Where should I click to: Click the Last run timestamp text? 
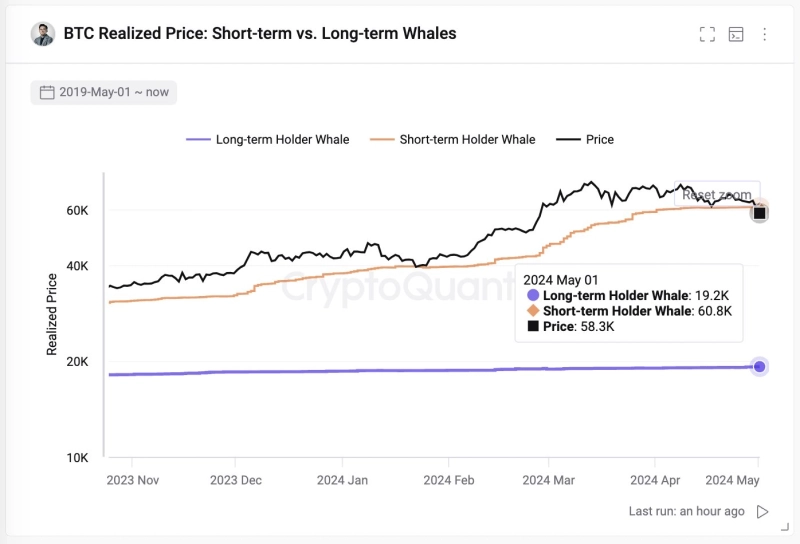[x=686, y=511]
